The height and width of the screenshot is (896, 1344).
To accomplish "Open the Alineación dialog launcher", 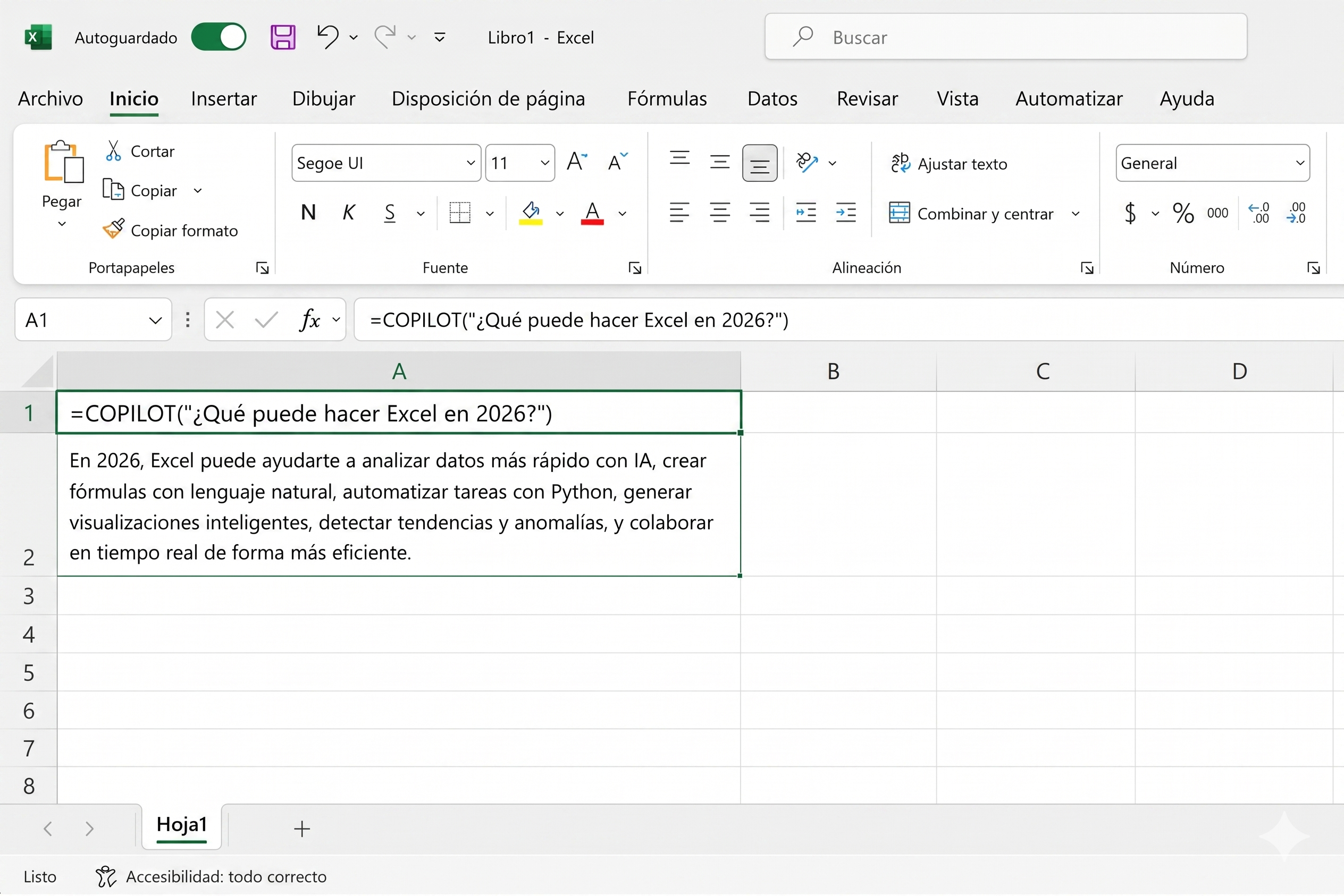I will click(1087, 268).
